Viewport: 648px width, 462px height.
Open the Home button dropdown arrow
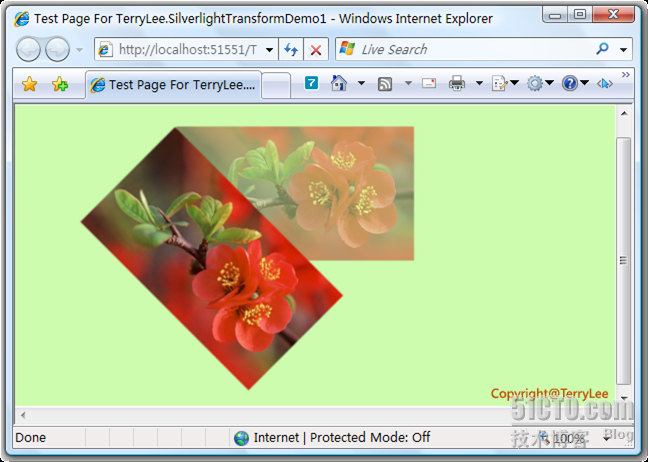[x=361, y=83]
